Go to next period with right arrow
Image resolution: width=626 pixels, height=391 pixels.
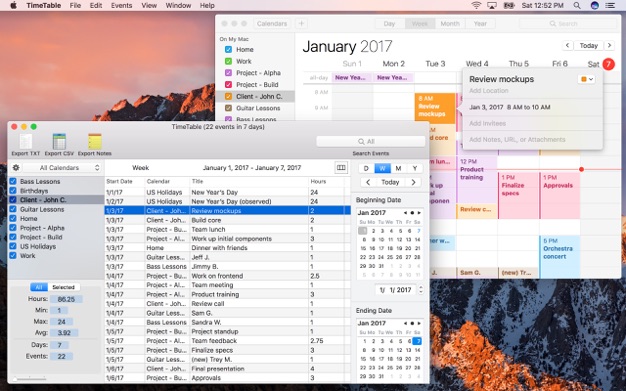413,182
